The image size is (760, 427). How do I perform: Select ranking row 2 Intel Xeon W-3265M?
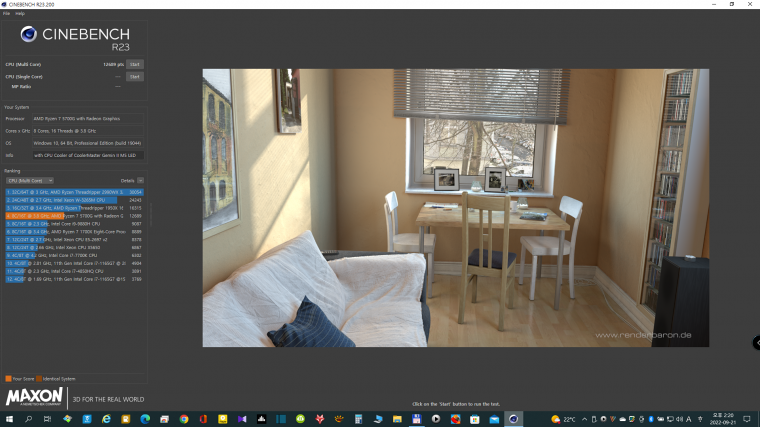point(74,200)
